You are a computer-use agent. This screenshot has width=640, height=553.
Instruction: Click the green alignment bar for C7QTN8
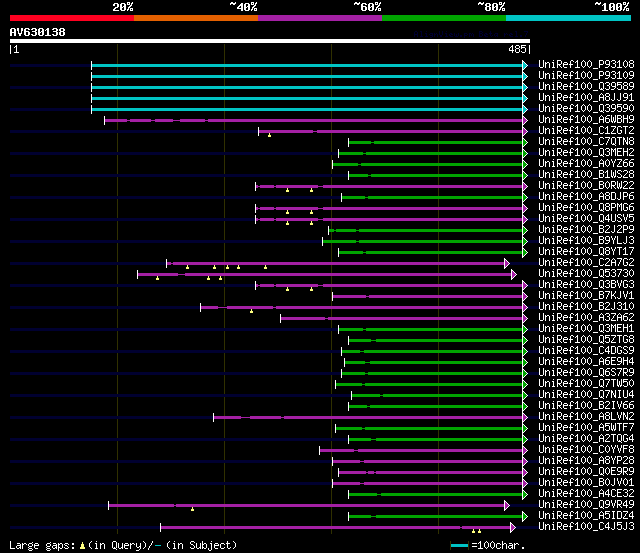436,142
